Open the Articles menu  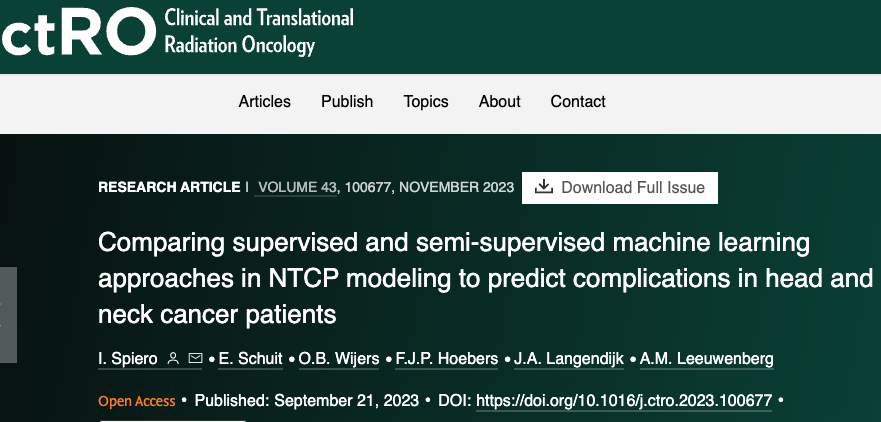(x=264, y=101)
